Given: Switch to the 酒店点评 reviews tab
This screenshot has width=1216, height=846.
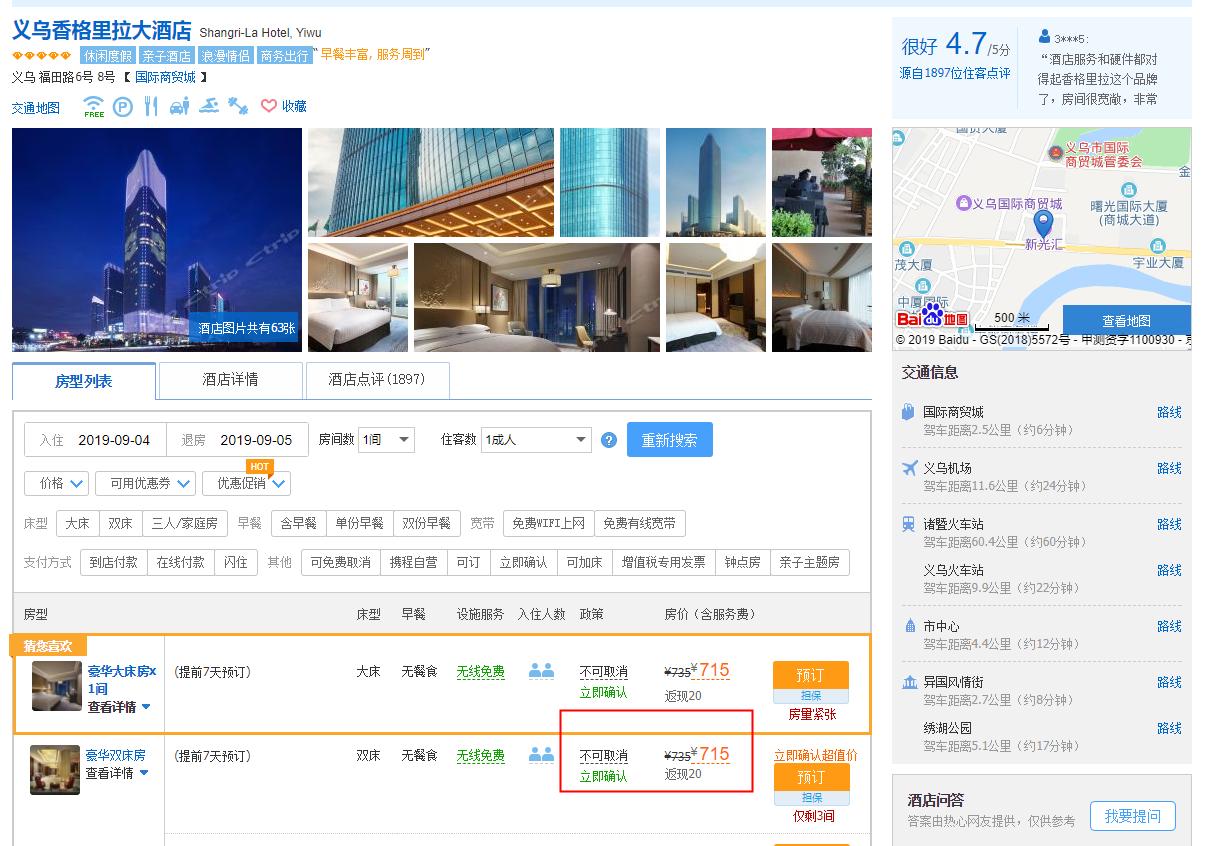Looking at the screenshot, I should (x=377, y=381).
